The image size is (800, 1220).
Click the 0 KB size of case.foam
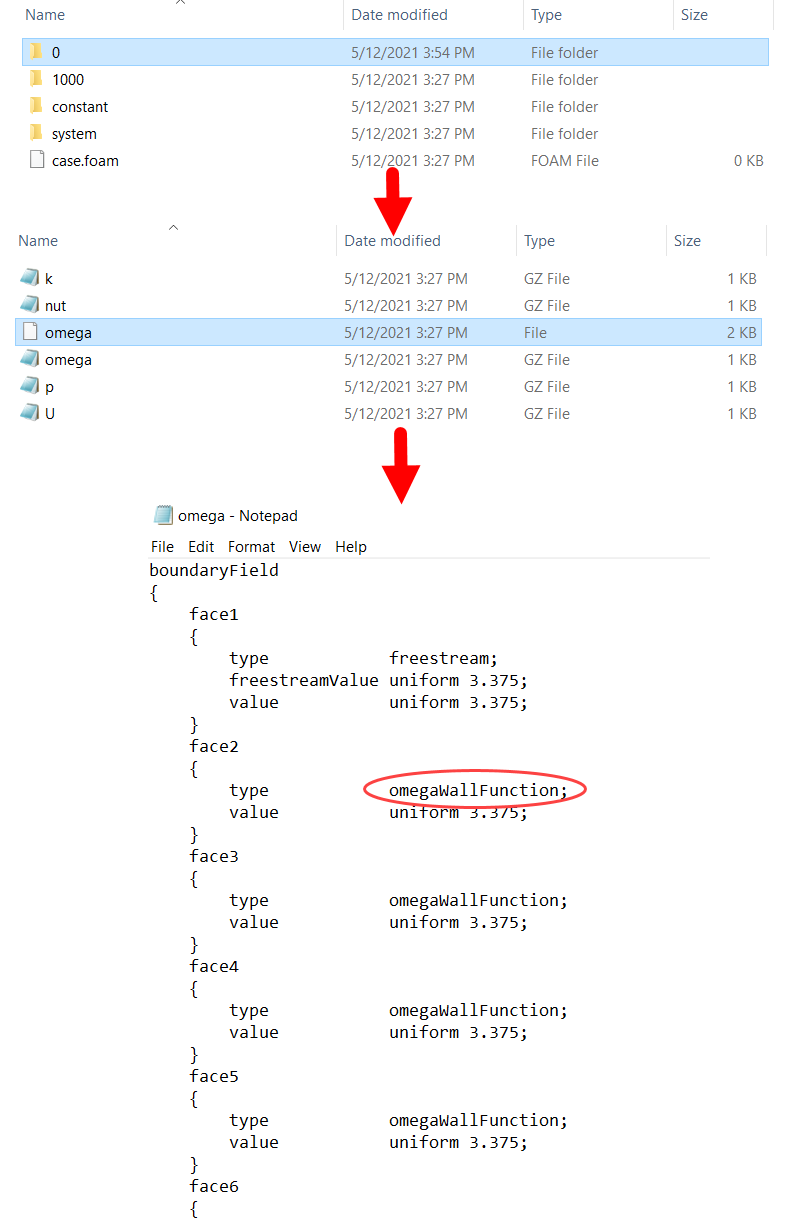click(x=749, y=160)
